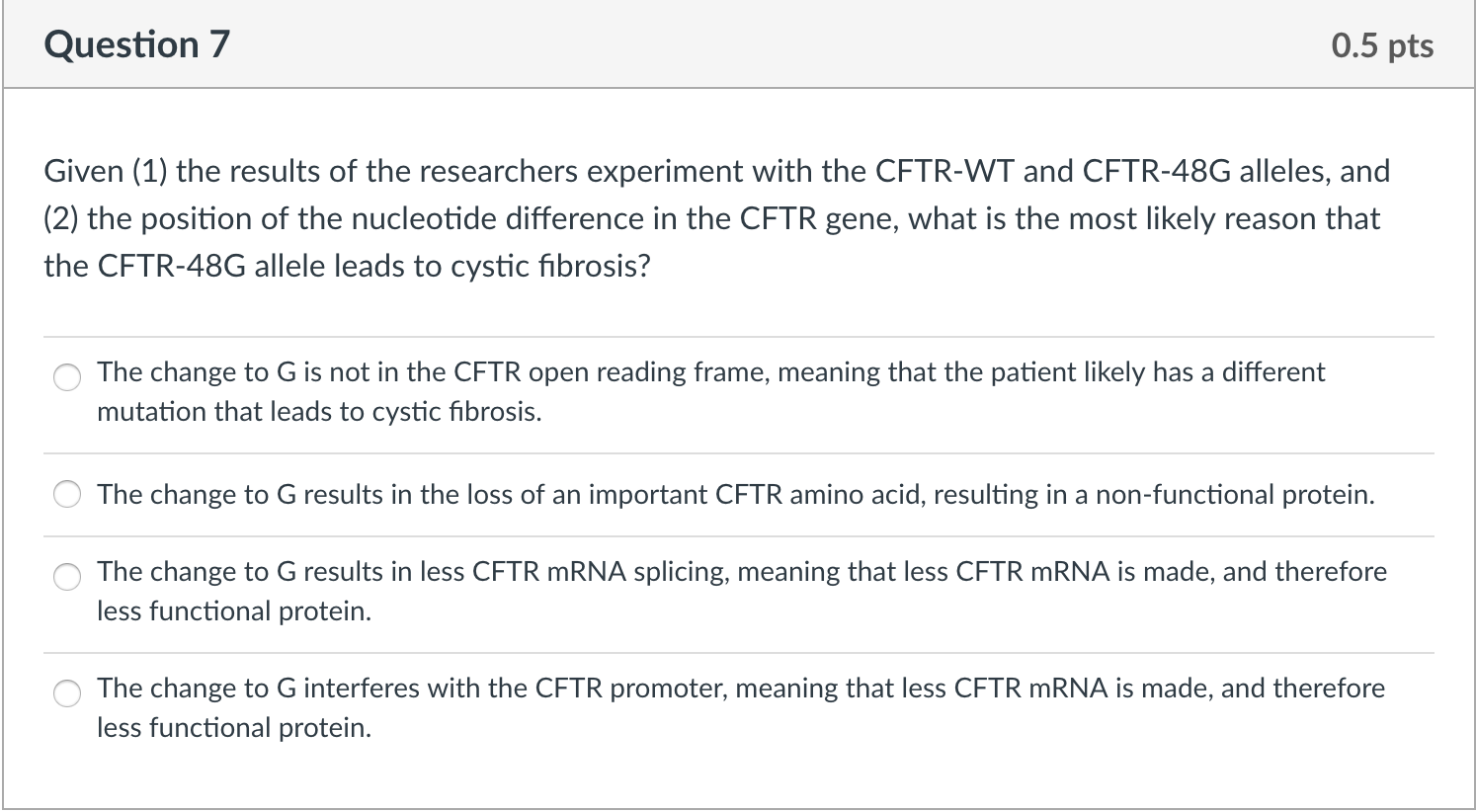Screen dimensions: 1476x812
Task: Click the '0.5 pts' points label
Action: pyautogui.click(x=1382, y=45)
